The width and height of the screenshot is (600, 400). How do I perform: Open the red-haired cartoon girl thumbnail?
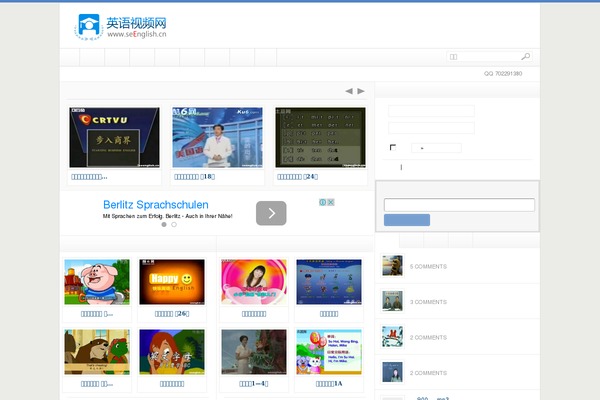(x=172, y=352)
